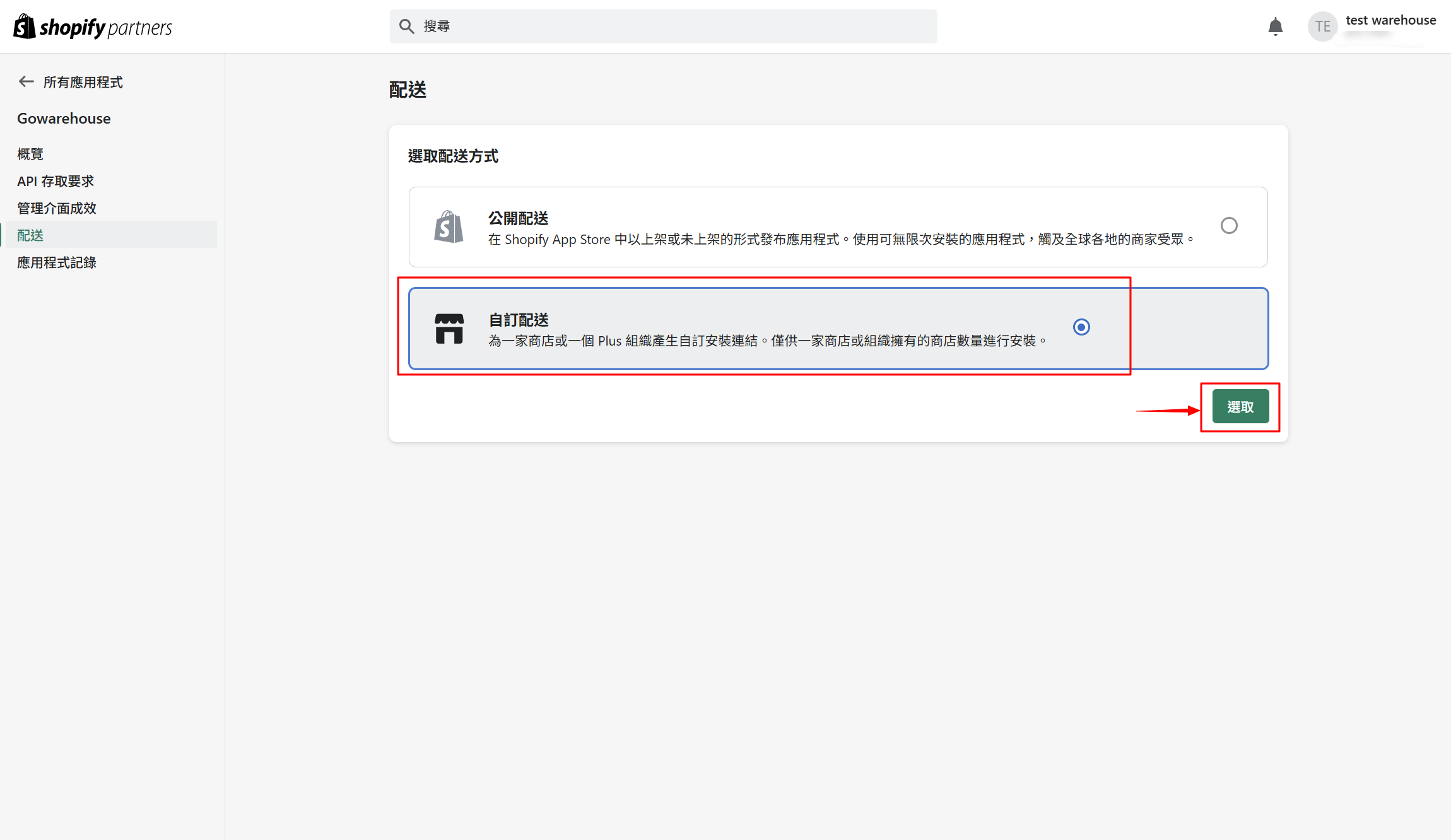This screenshot has width=1451, height=840.
Task: Click the search magnifier icon
Action: click(407, 26)
